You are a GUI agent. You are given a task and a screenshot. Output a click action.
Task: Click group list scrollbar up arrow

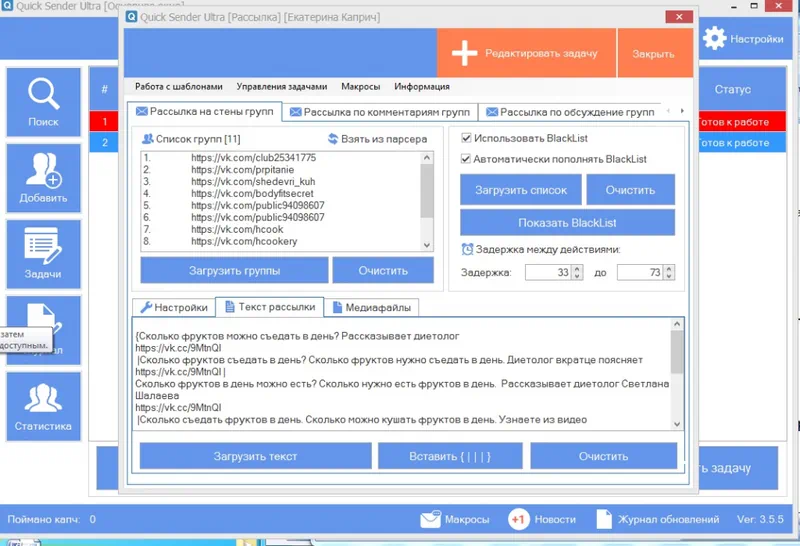427,158
